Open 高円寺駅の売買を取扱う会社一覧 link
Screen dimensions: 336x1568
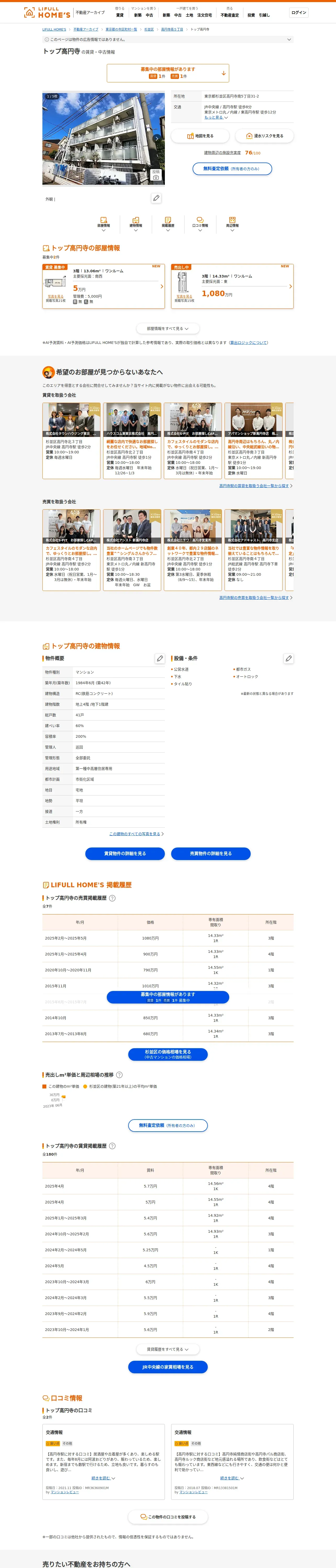254,598
